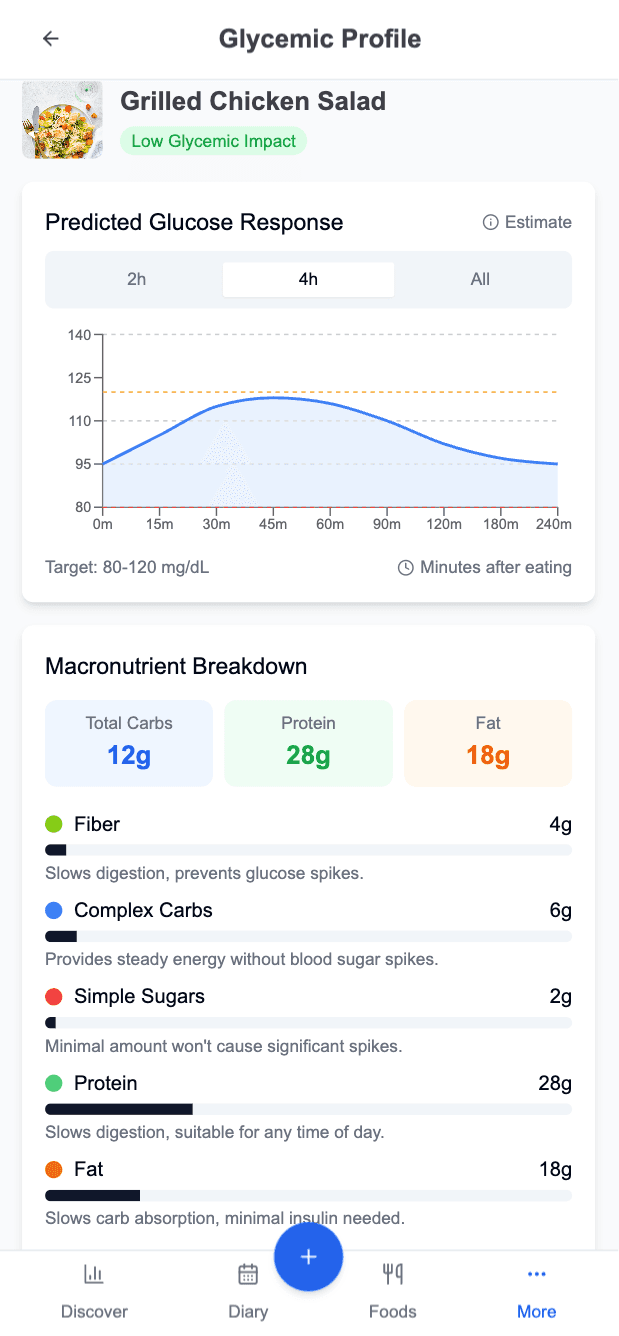Toggle the Simple Sugars red indicator
Image resolution: width=619 pixels, height=1336 pixels.
(53, 996)
